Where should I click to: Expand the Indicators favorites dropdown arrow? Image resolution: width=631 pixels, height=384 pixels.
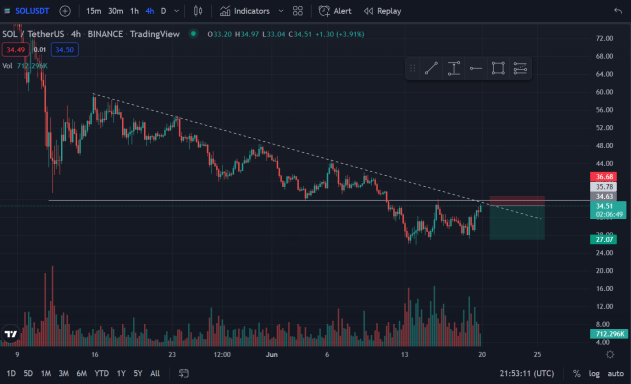[x=281, y=11]
